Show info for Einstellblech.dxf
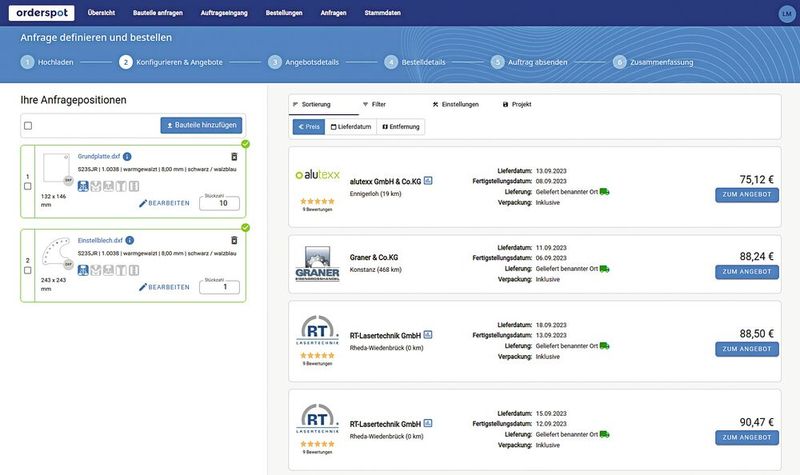 click(130, 241)
